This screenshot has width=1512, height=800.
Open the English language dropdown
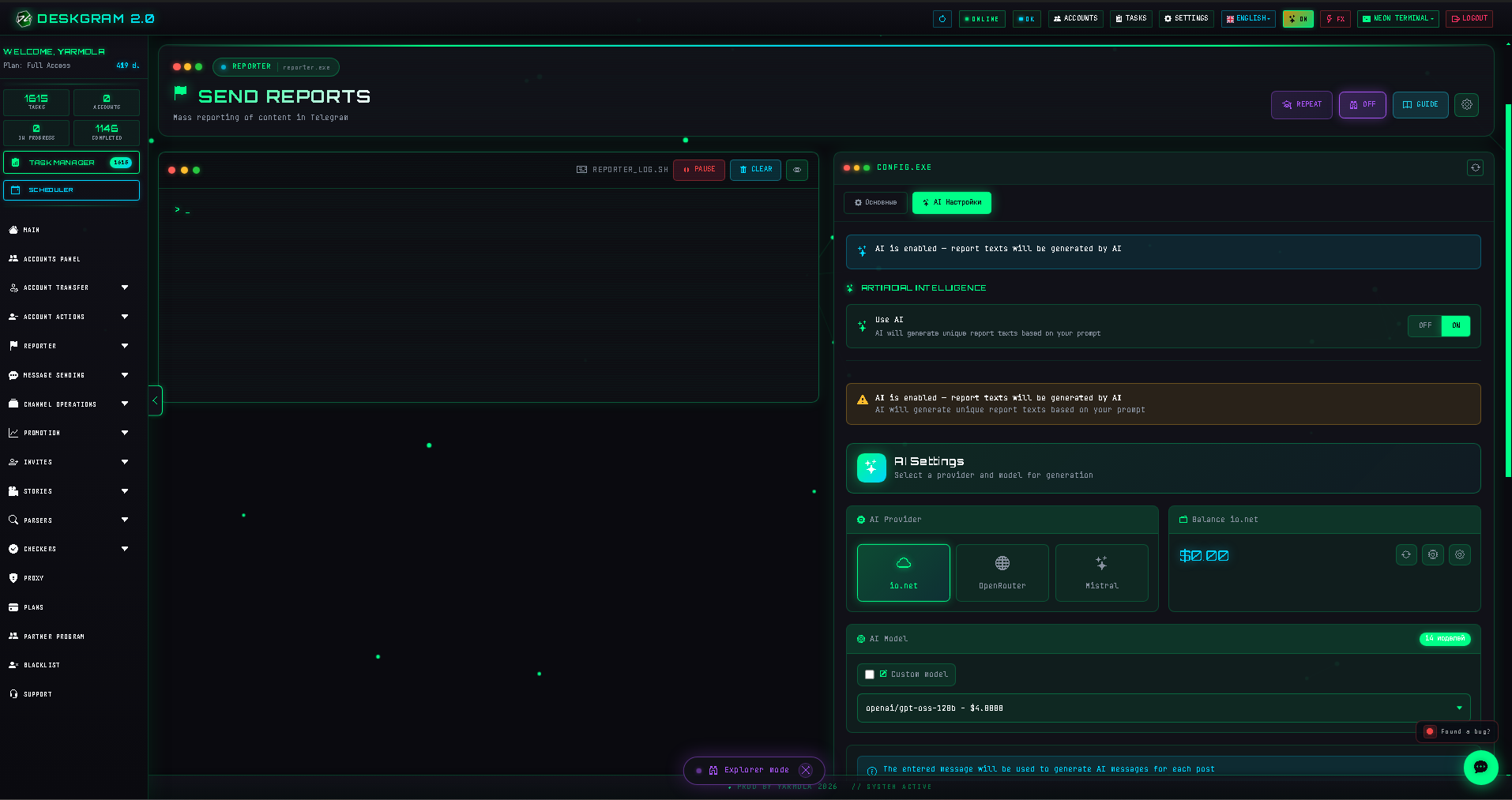1248,18
